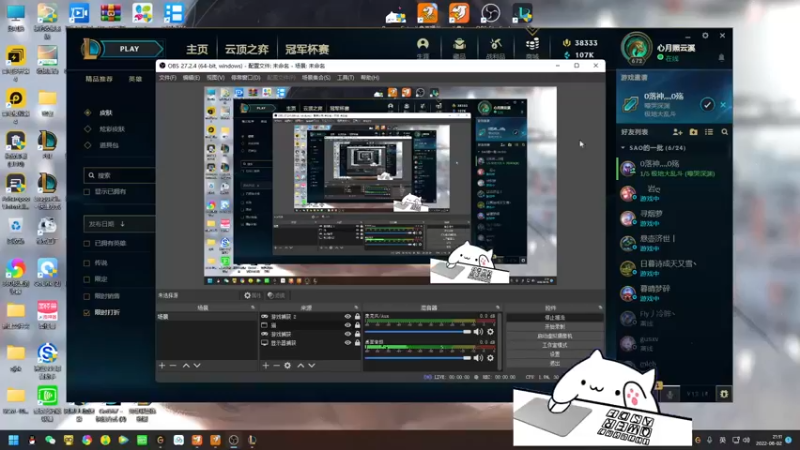The height and width of the screenshot is (450, 800).
Task: Open League client collection icon
Action: [459, 46]
